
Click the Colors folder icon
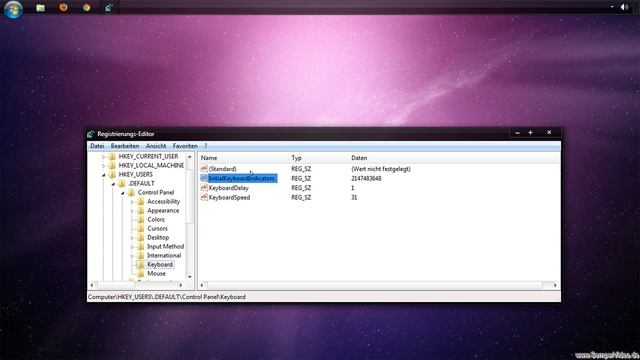[141, 219]
